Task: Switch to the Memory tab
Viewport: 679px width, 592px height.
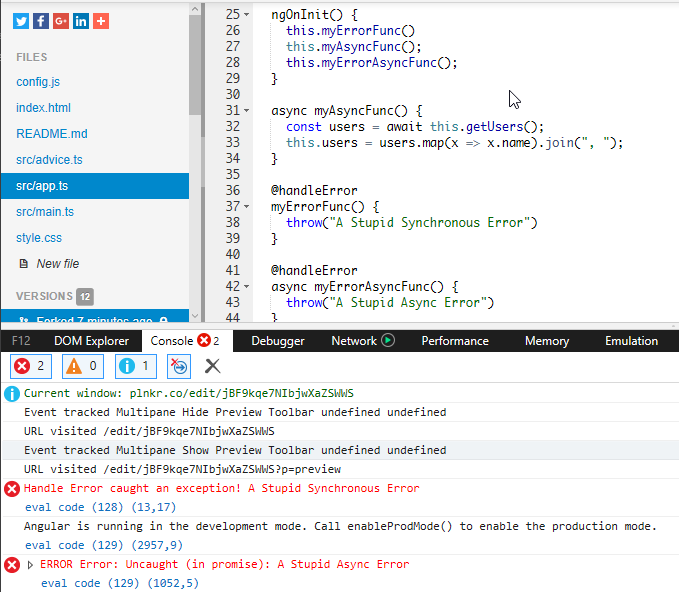Action: 547,341
